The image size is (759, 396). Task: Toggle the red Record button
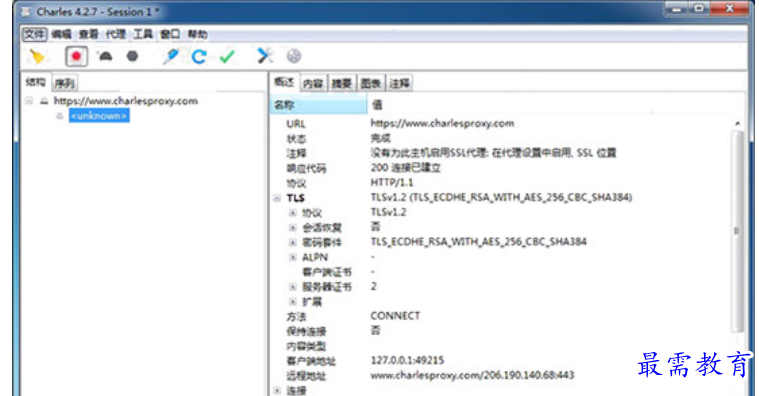pos(76,57)
